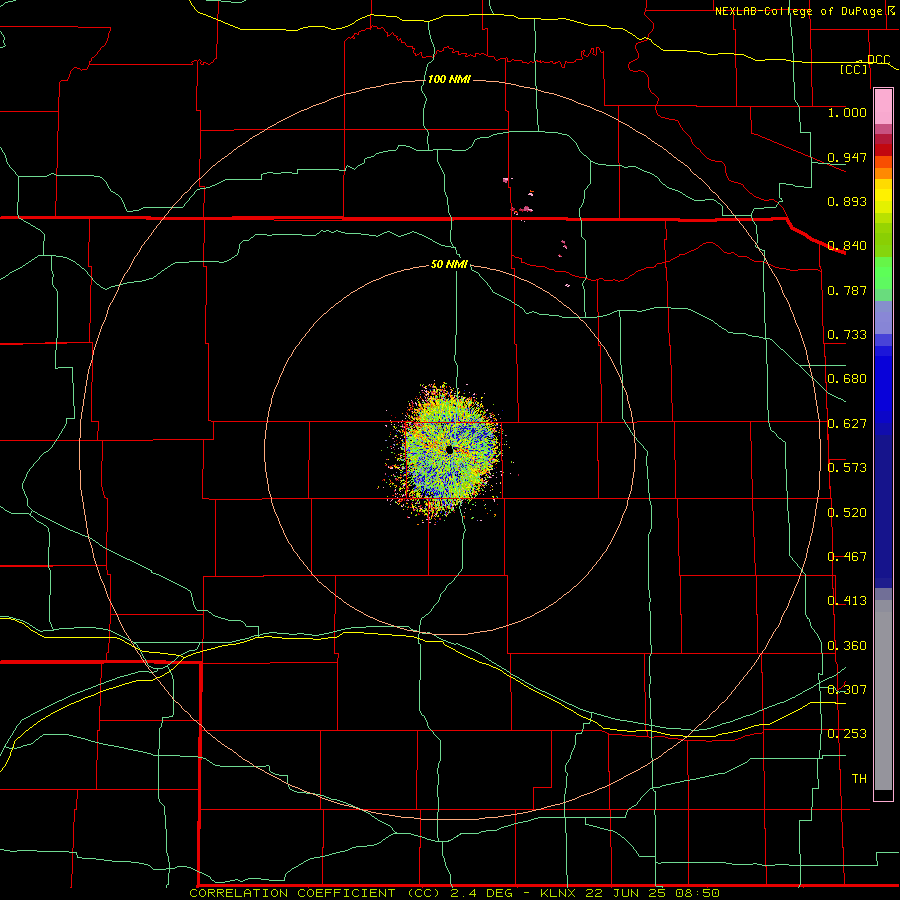
Task: Click the bright green color bar segment
Action: 883,273
